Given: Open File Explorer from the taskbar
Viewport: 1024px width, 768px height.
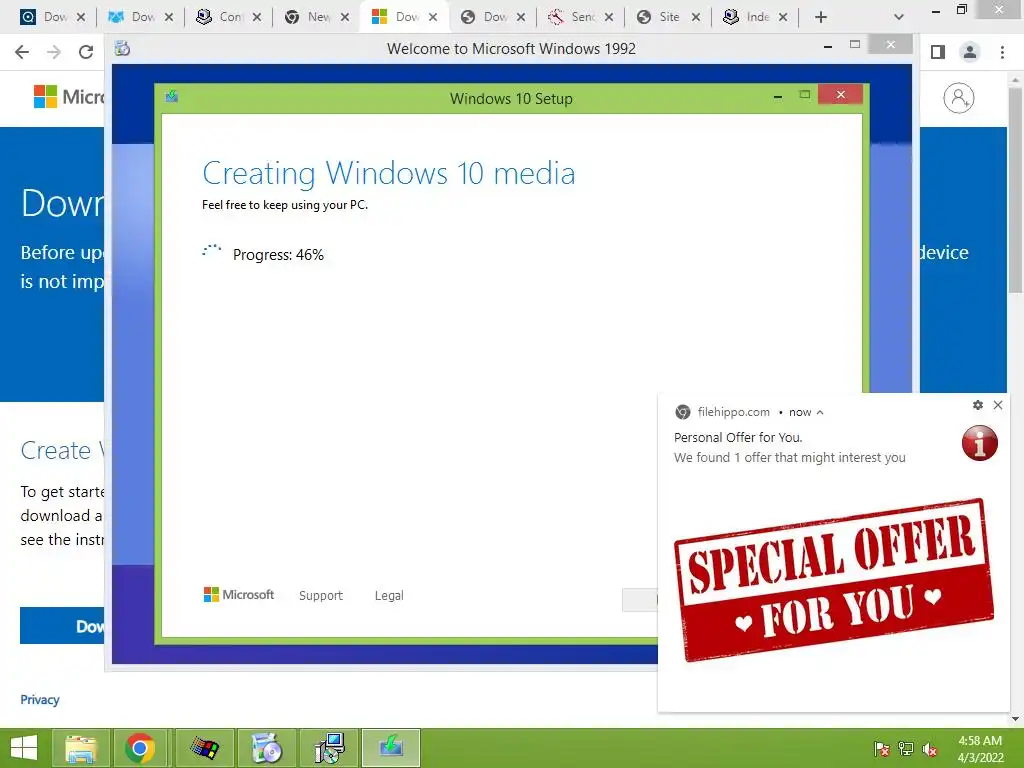Looking at the screenshot, I should tap(81, 748).
